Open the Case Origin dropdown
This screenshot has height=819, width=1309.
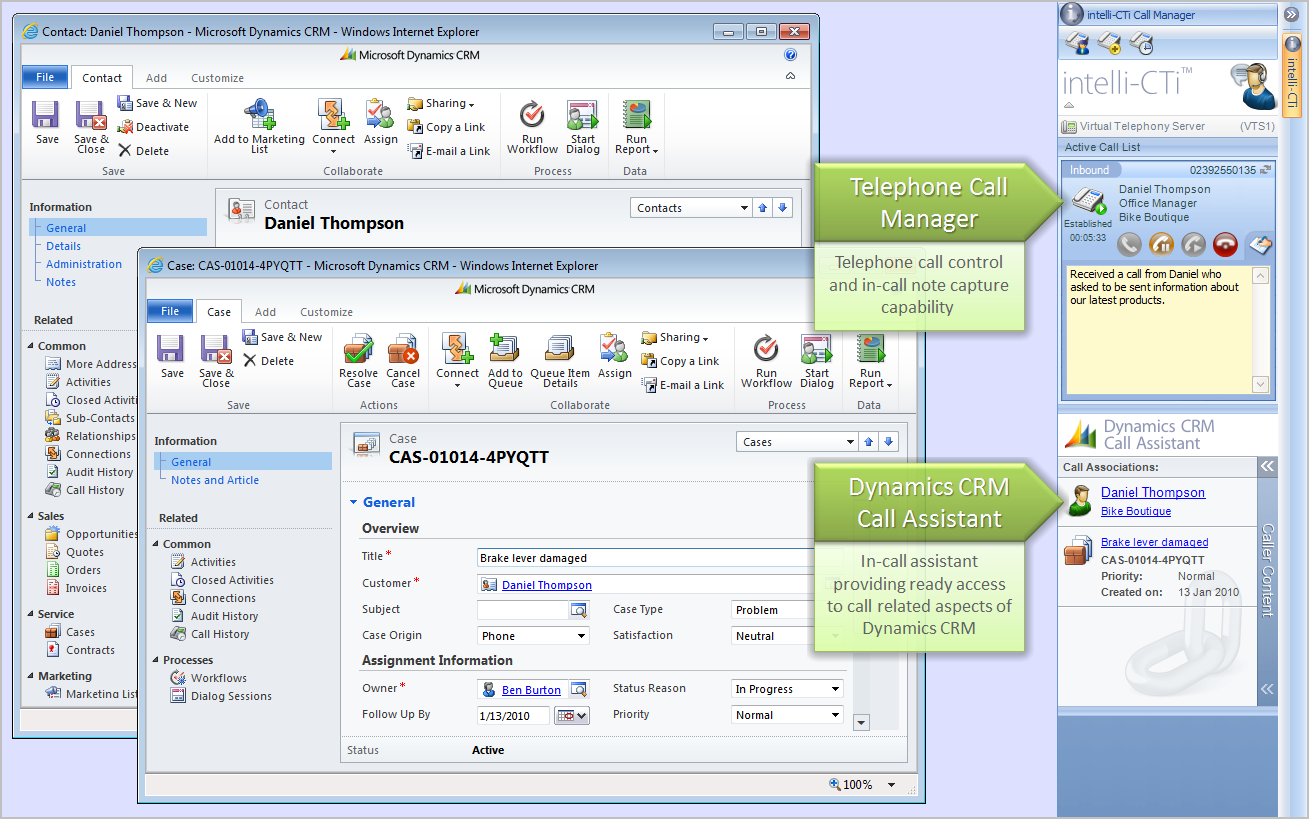pyautogui.click(x=581, y=636)
